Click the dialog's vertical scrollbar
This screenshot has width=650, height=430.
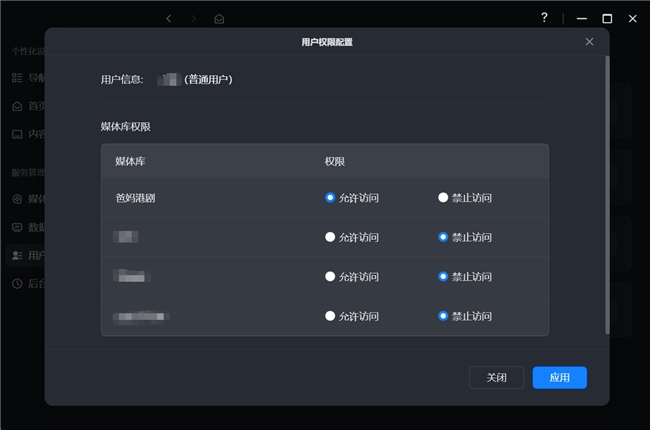pos(606,190)
